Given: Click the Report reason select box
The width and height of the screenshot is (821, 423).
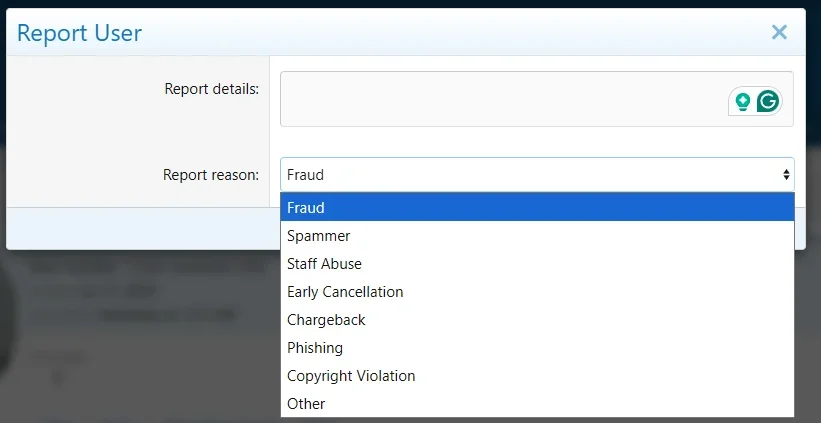Looking at the screenshot, I should tap(530, 175).
